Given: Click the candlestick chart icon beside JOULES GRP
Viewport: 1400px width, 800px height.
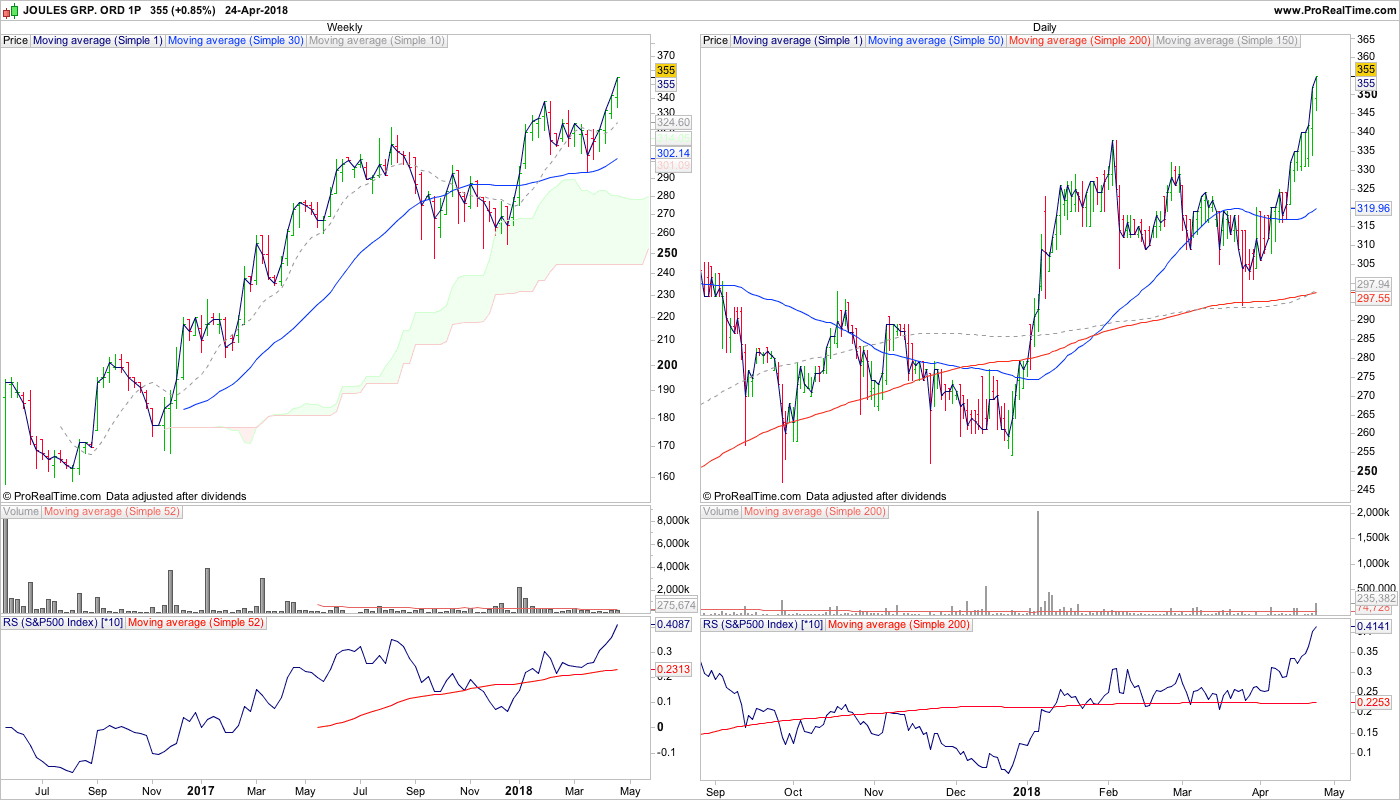Looking at the screenshot, I should 10,10.
